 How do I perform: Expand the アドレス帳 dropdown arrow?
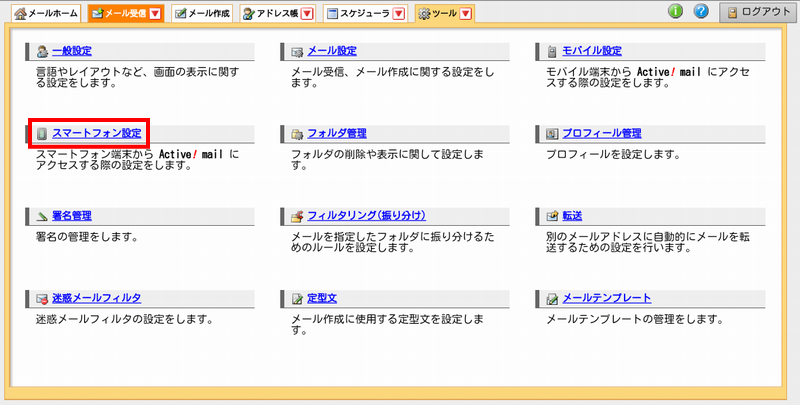[307, 14]
